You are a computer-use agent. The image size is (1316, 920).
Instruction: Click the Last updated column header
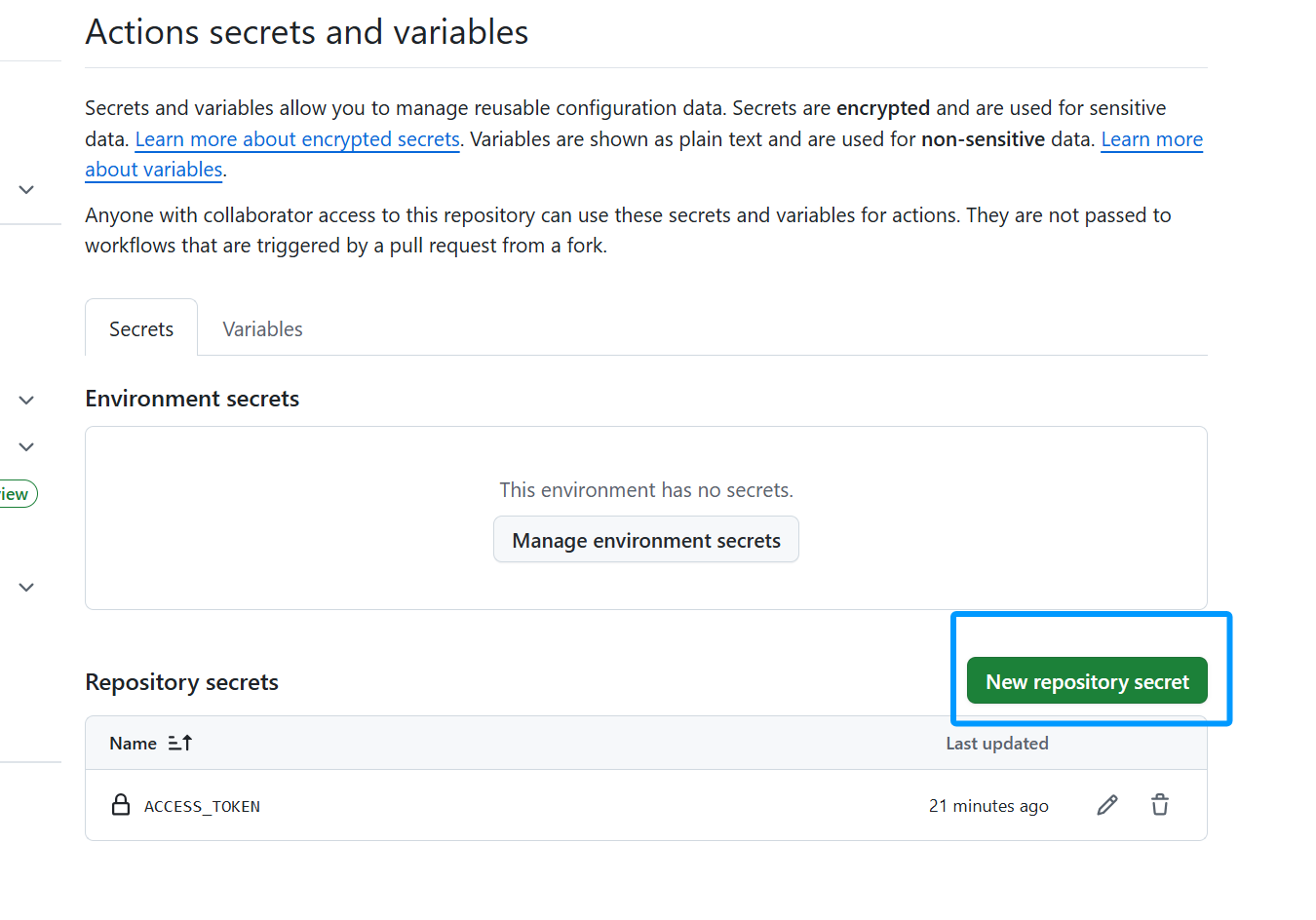coord(996,744)
